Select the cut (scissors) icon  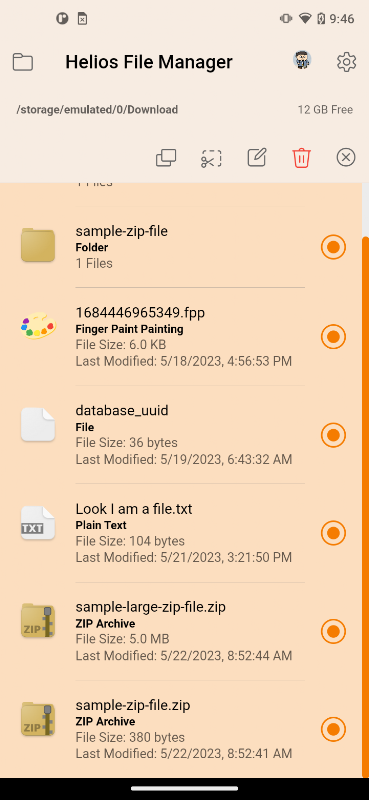coord(211,158)
